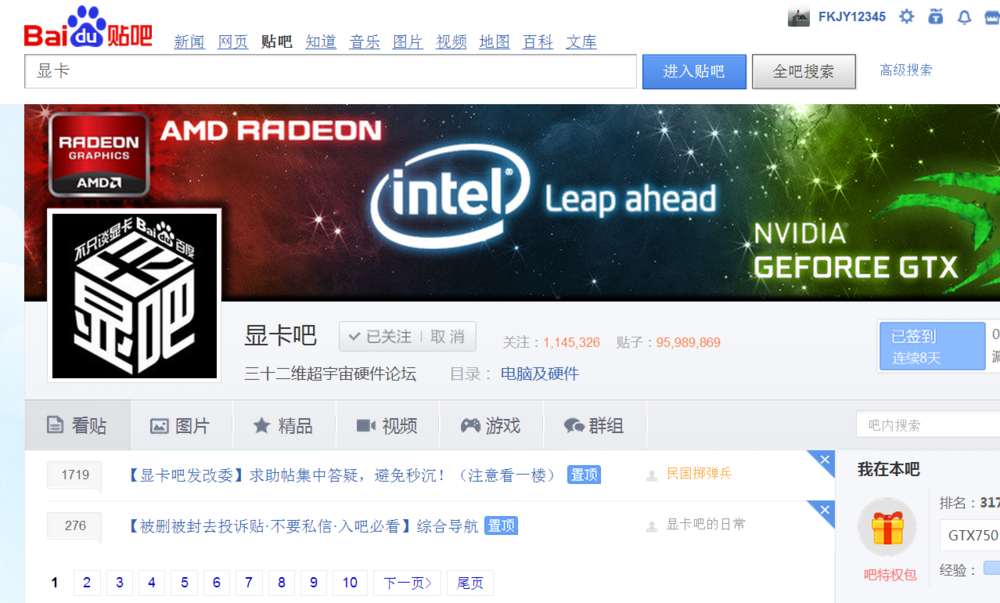The height and width of the screenshot is (603, 1000).
Task: Click the FKJY12345 user avatar
Action: click(x=798, y=17)
